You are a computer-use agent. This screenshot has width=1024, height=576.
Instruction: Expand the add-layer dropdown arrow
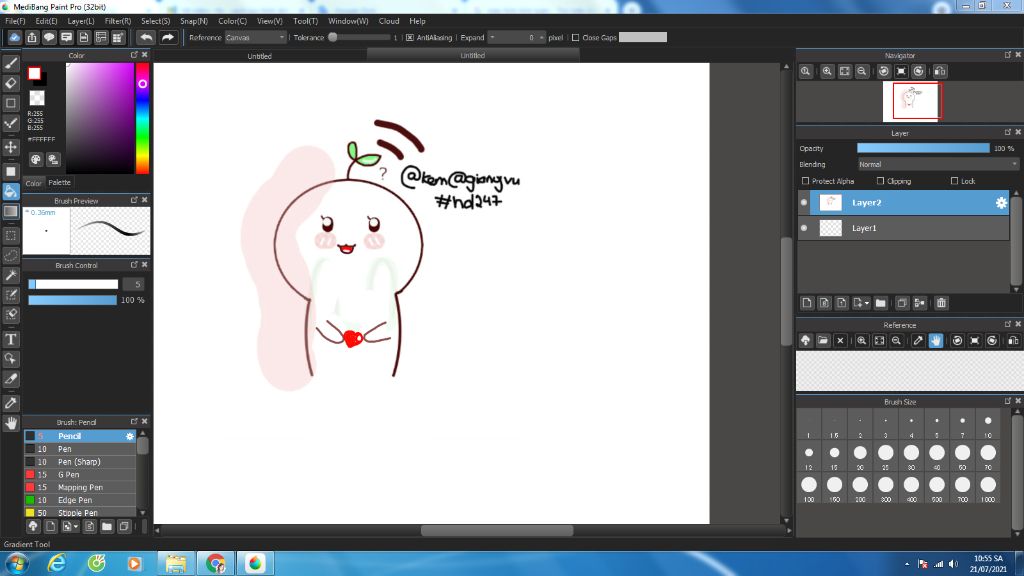pos(867,304)
